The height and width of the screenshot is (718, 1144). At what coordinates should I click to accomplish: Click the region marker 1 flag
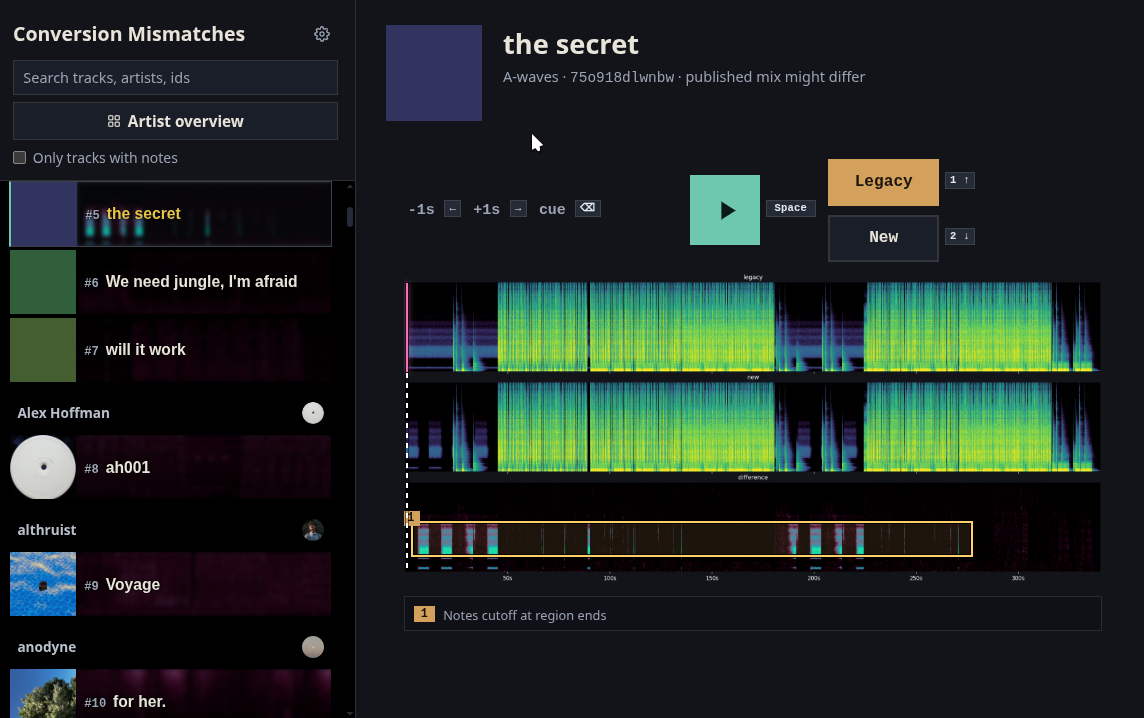coord(411,518)
